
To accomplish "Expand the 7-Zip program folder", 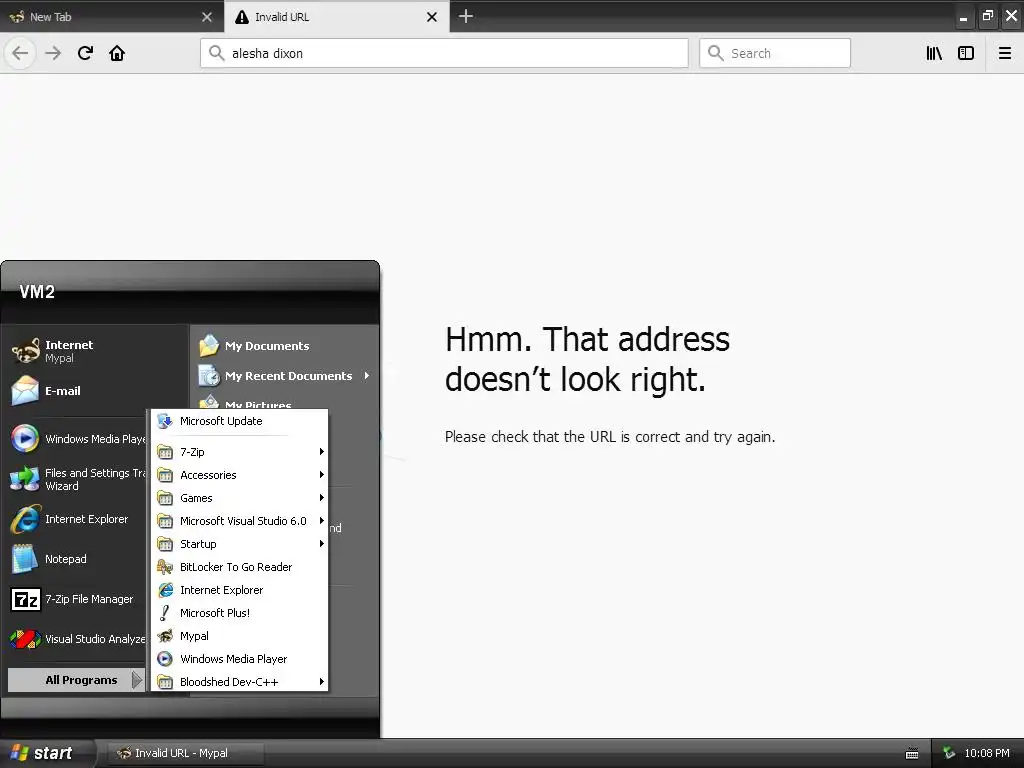I will click(x=240, y=452).
